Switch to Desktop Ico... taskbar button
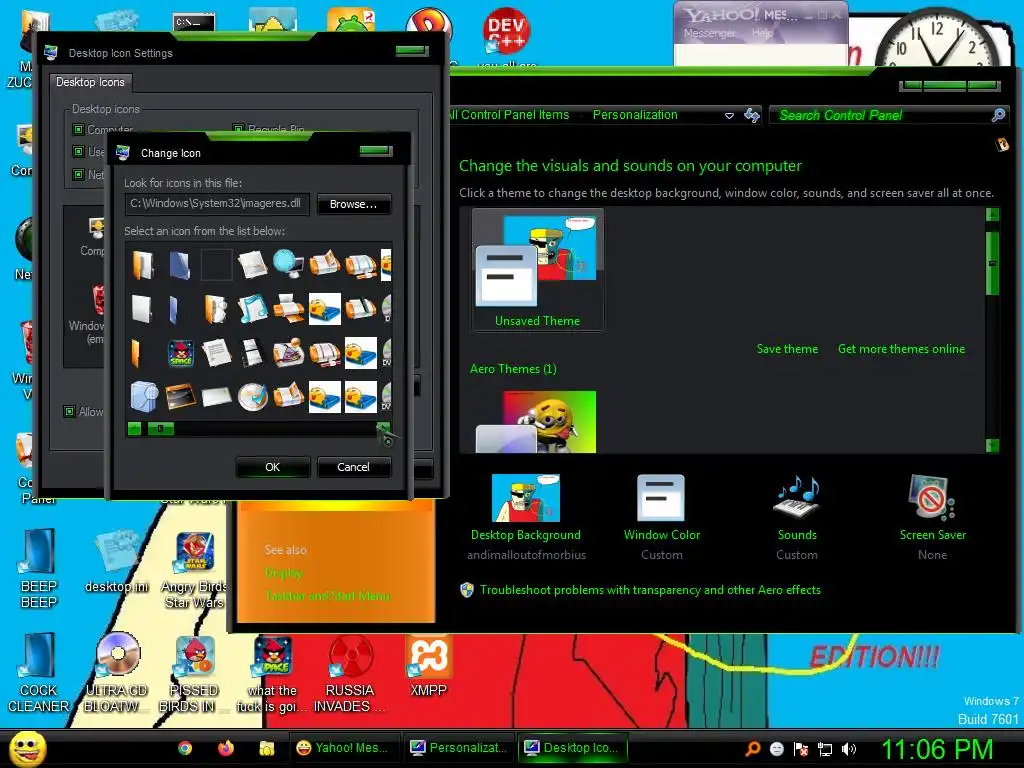Viewport: 1024px width, 768px height. coord(572,748)
